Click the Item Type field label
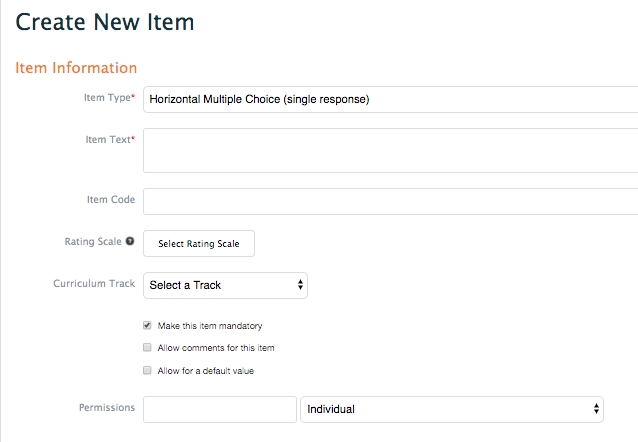Image resolution: width=638 pixels, height=442 pixels. pos(108,98)
